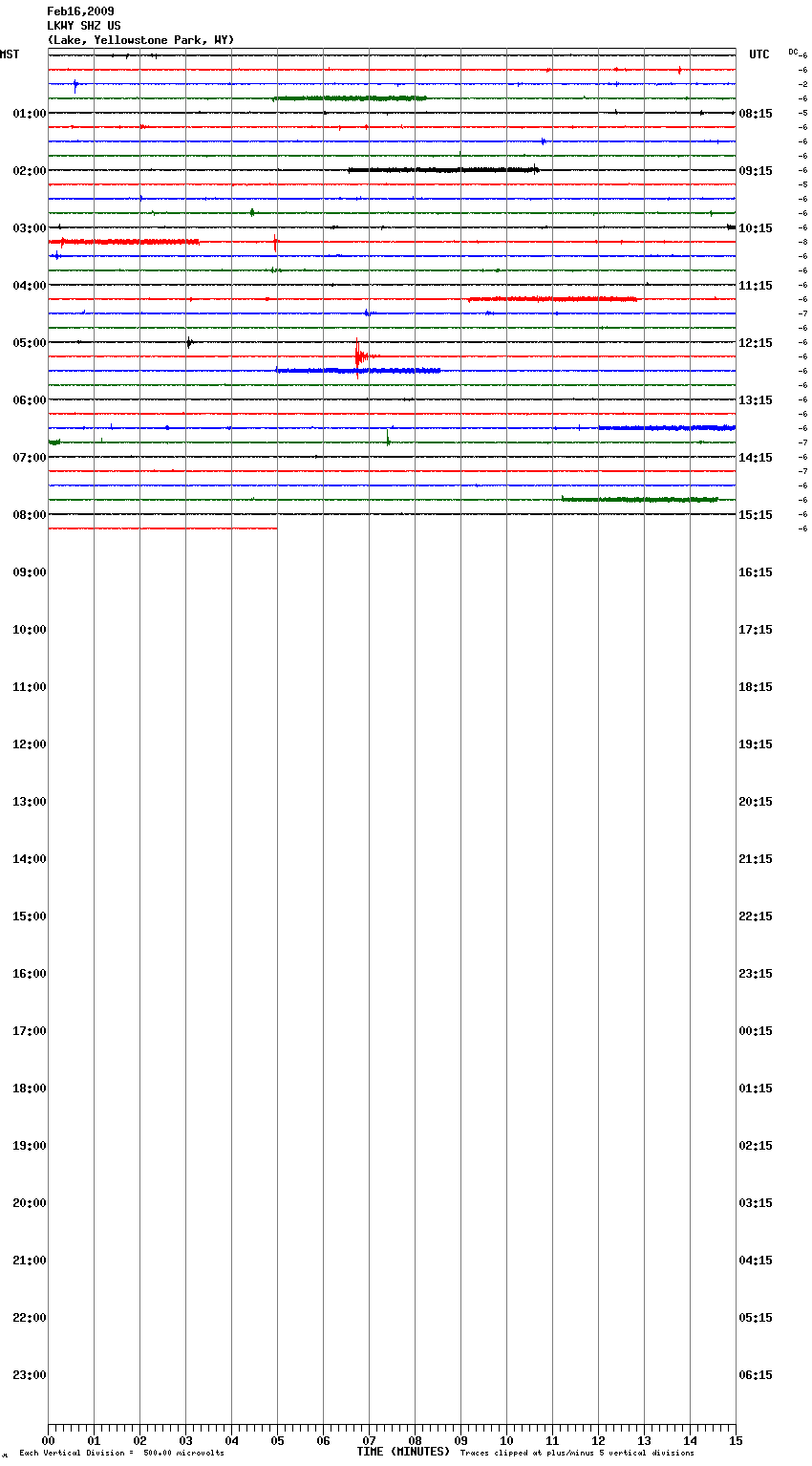The height and width of the screenshot is (1466, 812).
Task: Click the black spike at minute 3 on 05:00 trace
Action: (189, 342)
